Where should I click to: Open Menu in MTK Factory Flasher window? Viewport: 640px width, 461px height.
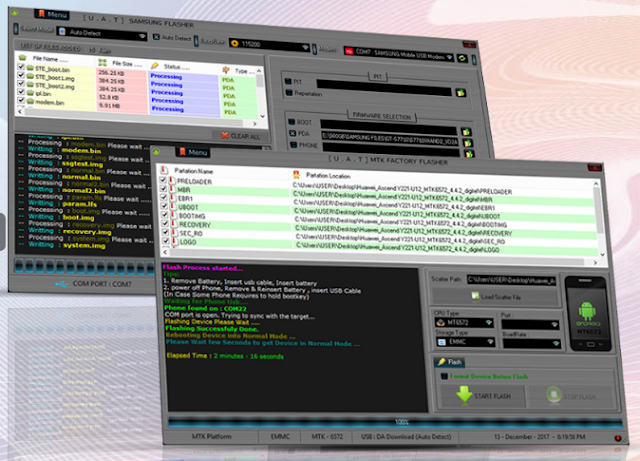(193, 152)
